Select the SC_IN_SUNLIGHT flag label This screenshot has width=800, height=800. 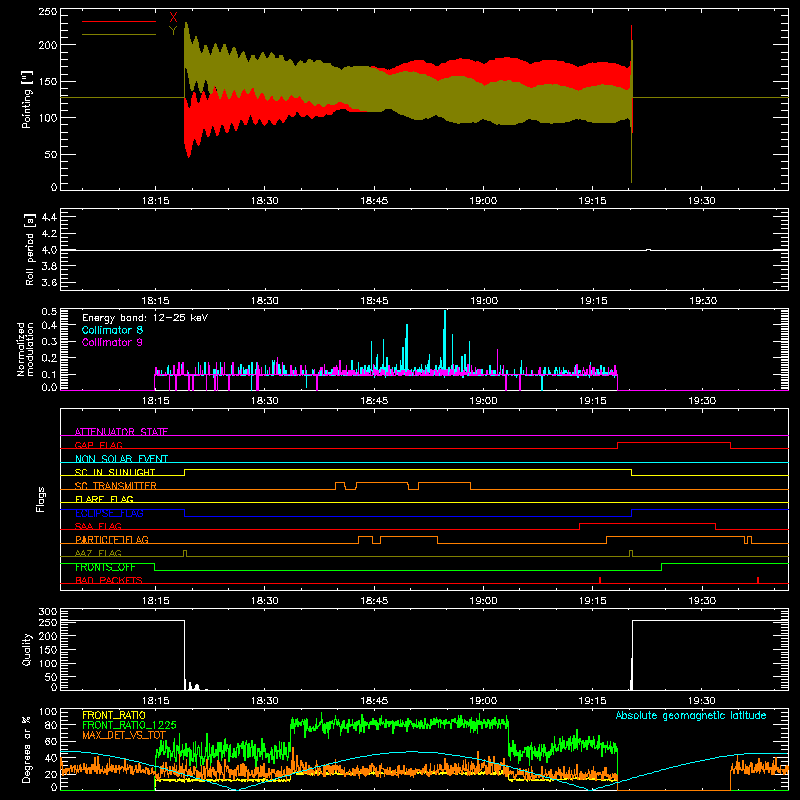coord(115,472)
